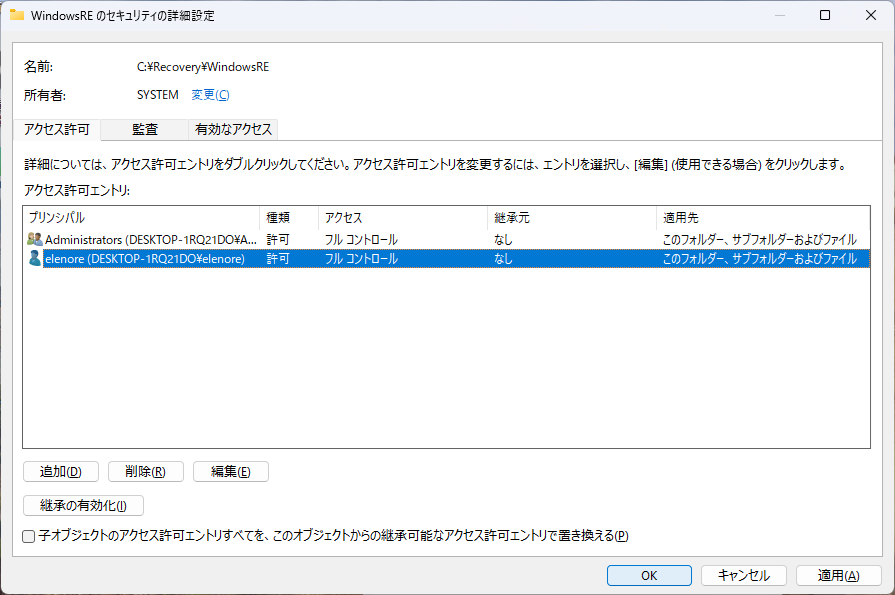The width and height of the screenshot is (895, 595).
Task: Click the キャンセル button
Action: pyautogui.click(x=743, y=575)
